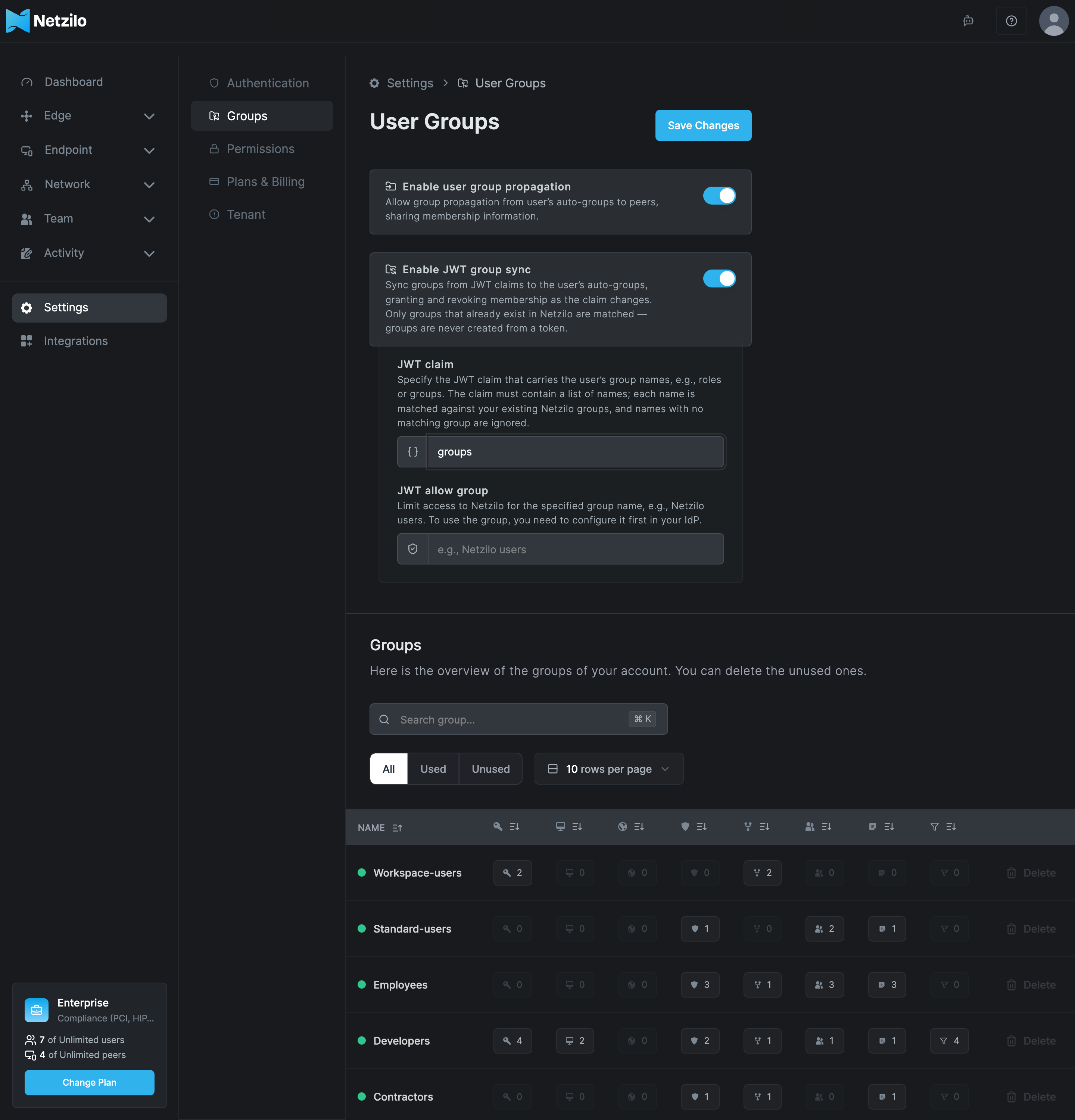1075x1120 pixels.
Task: Disable user group propagation toggle
Action: point(719,195)
